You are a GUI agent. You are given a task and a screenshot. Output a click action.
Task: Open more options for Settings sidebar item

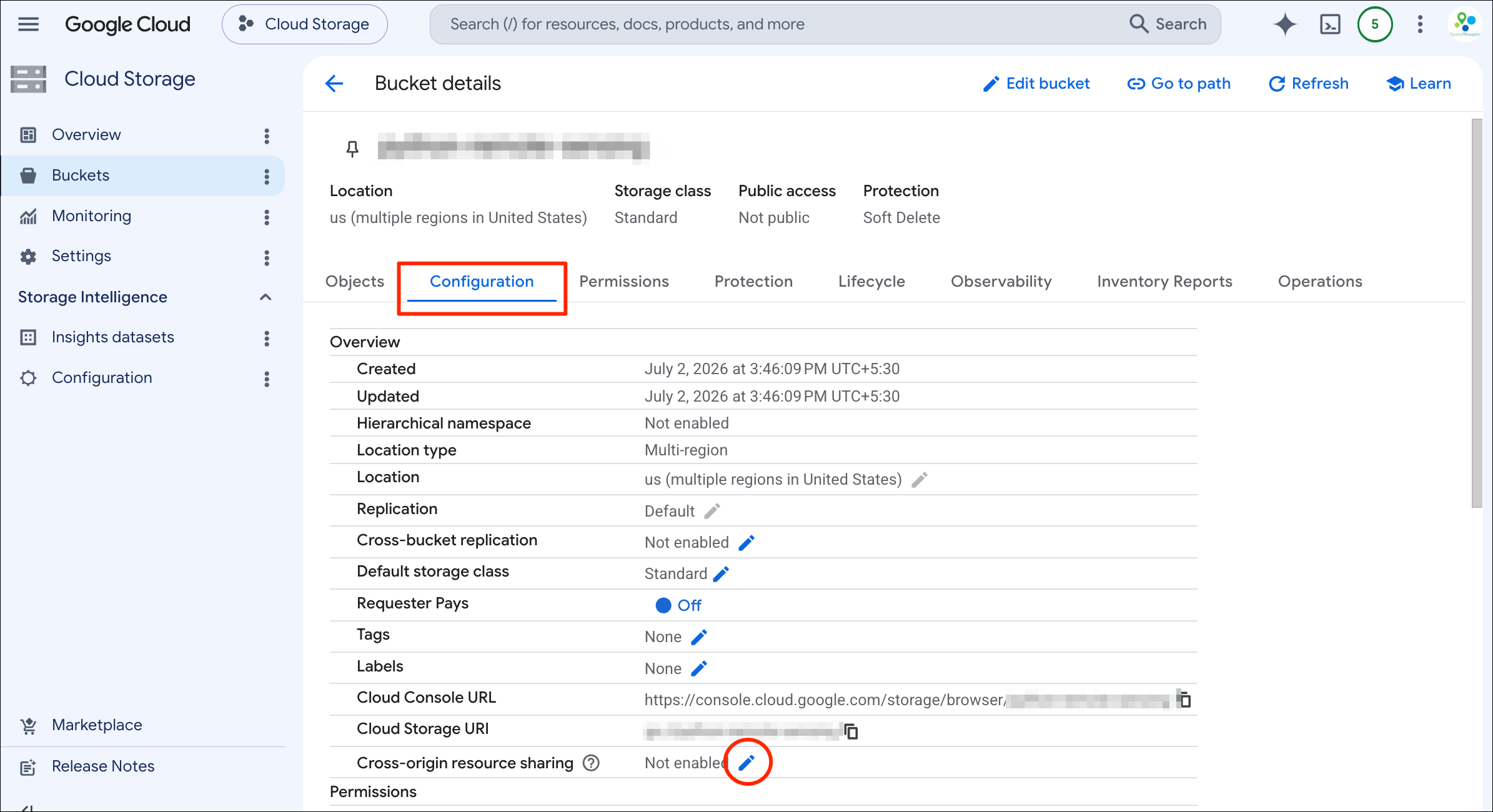pyautogui.click(x=267, y=257)
